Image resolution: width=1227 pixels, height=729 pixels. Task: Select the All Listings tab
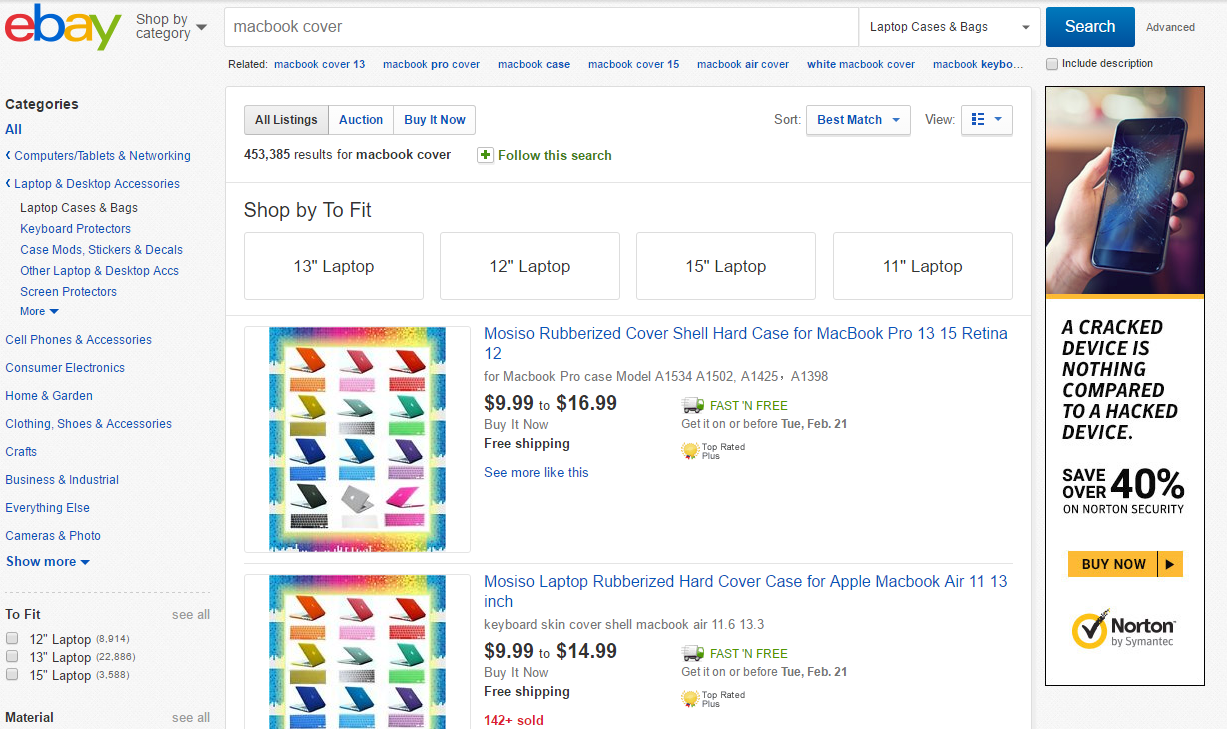pos(286,120)
